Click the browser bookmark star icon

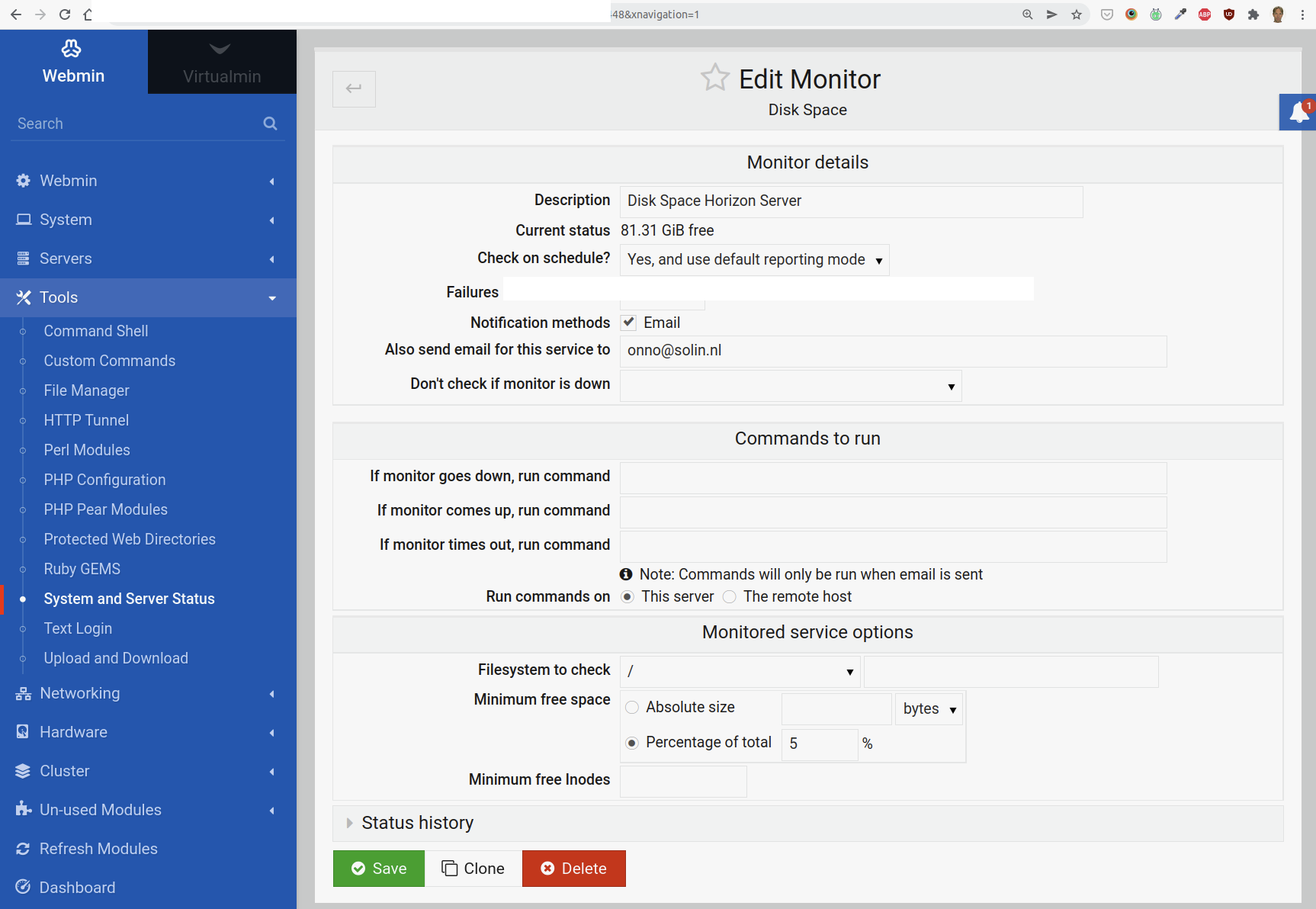1076,14
